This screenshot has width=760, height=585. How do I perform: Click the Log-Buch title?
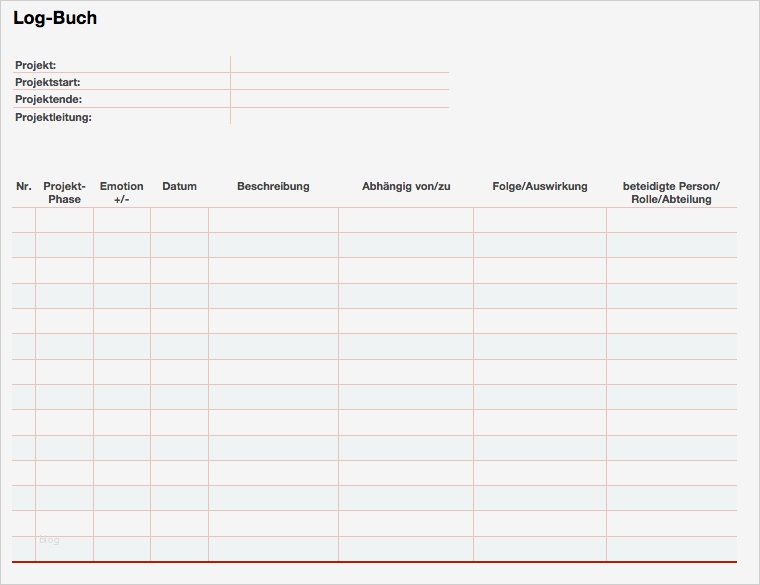[55, 18]
